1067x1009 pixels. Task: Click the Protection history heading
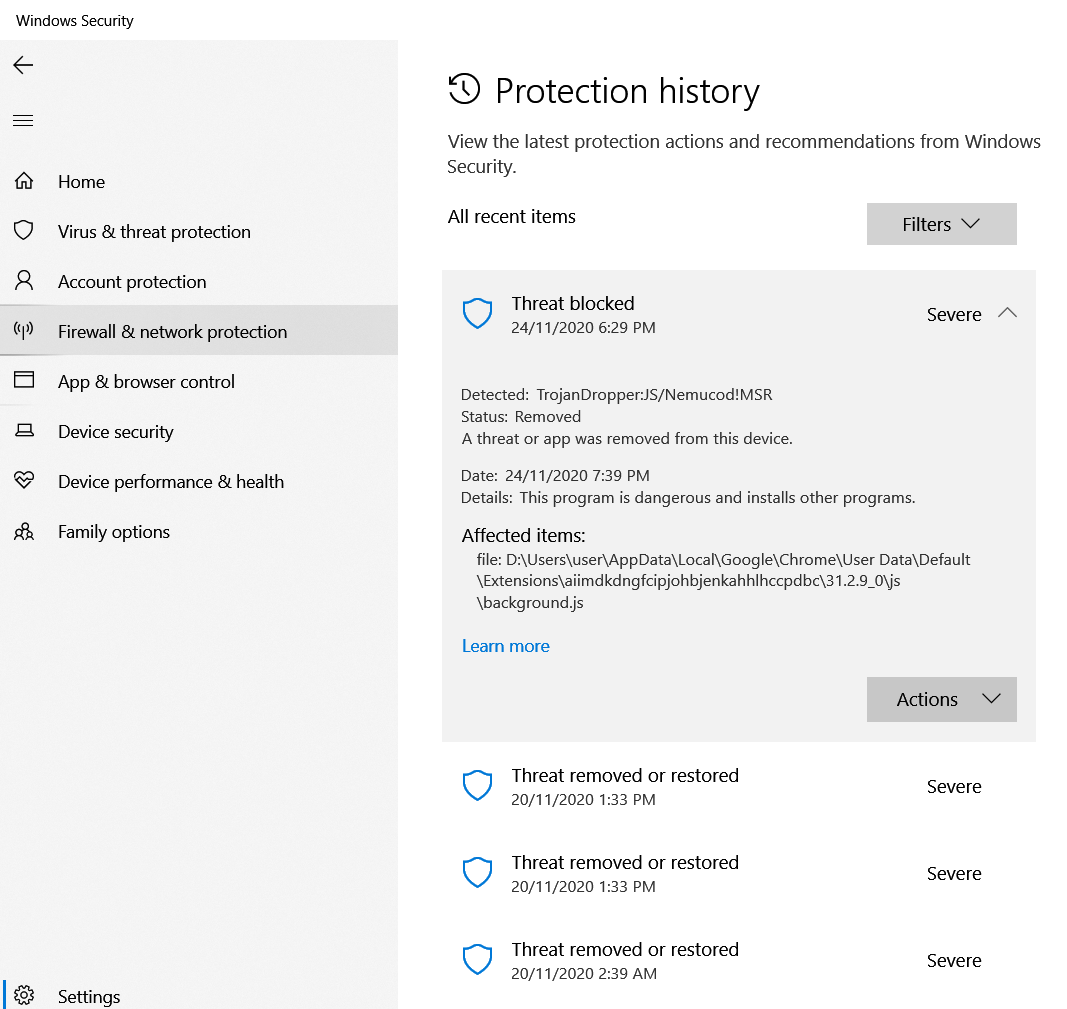(627, 90)
